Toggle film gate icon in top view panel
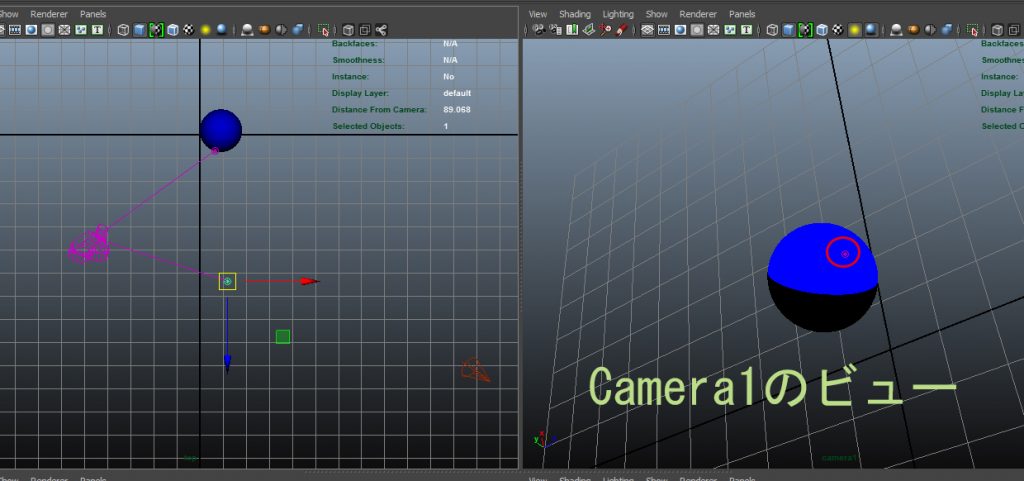 tap(15, 30)
